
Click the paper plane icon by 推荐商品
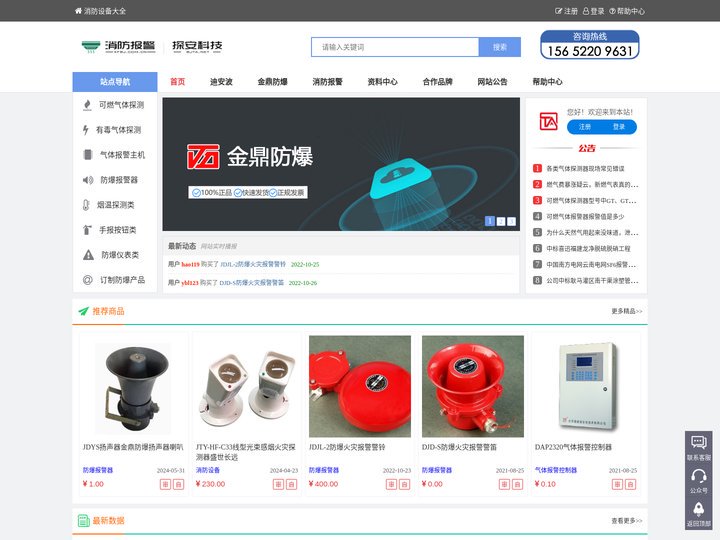click(84, 311)
